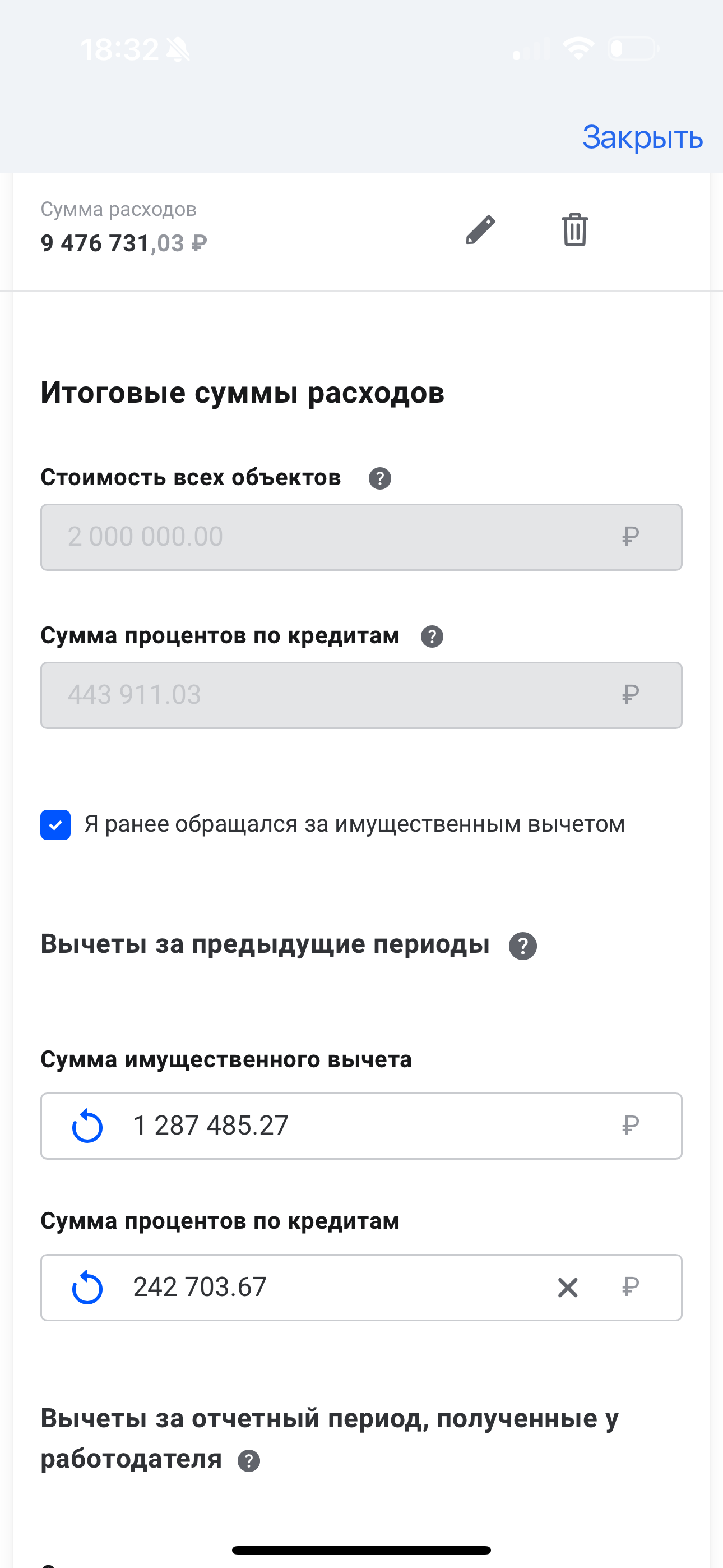This screenshot has width=723, height=1568.
Task: Tap the Wi-Fi status bar icon
Action: (578, 49)
